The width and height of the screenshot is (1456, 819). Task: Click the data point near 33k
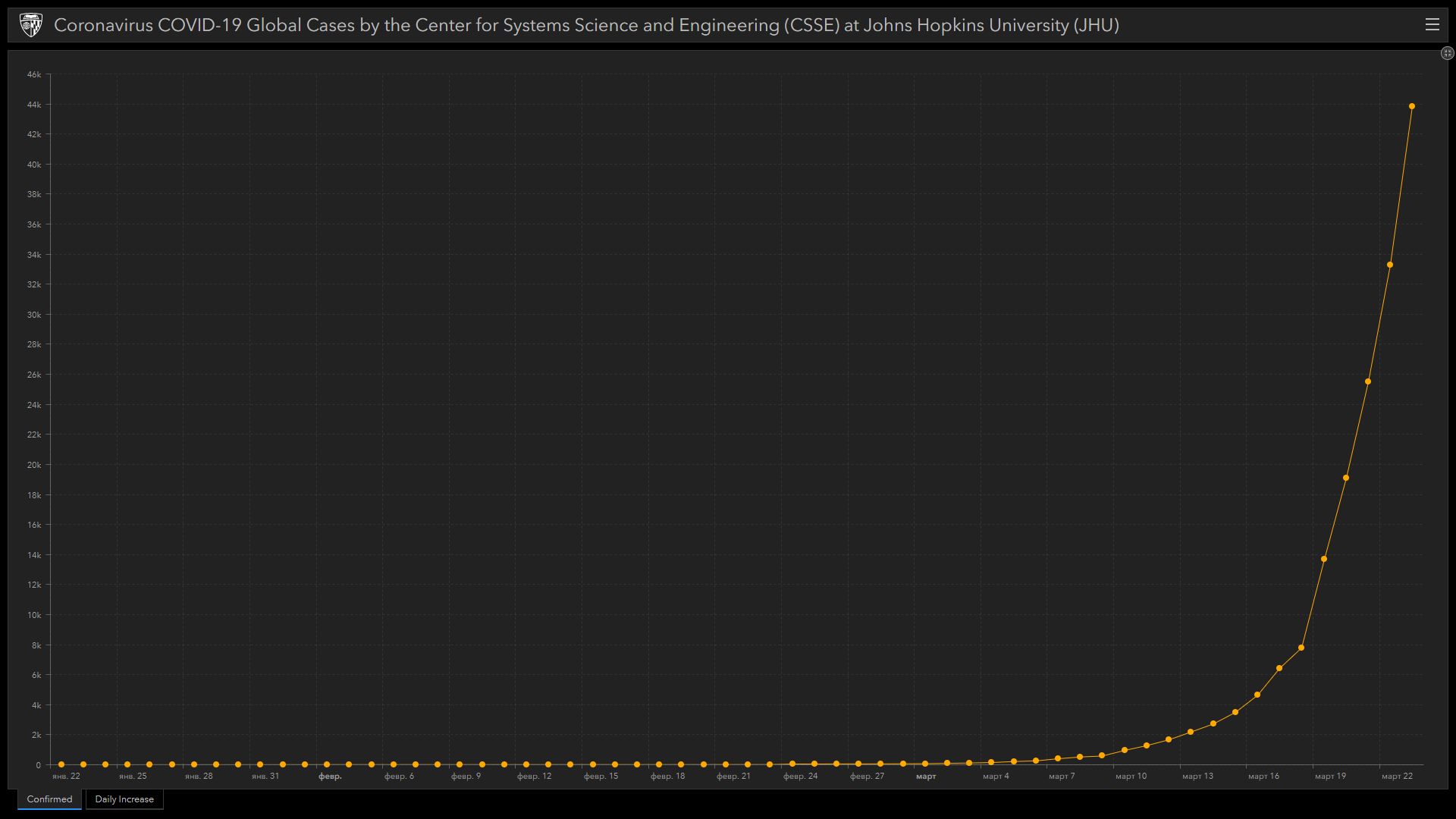pos(1389,265)
